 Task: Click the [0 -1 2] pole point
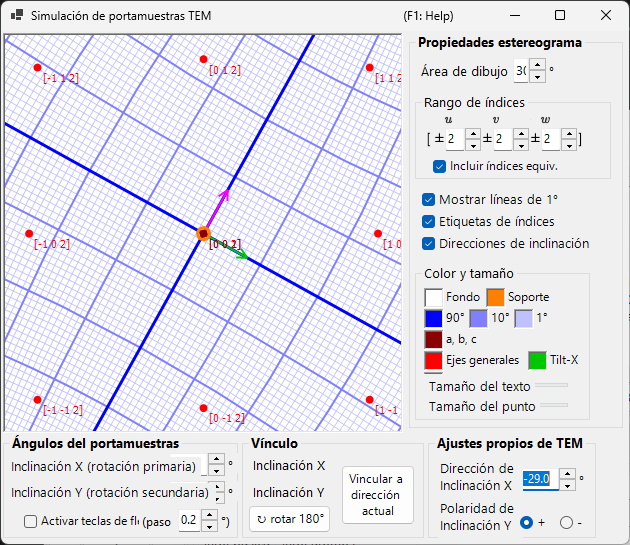[203, 408]
